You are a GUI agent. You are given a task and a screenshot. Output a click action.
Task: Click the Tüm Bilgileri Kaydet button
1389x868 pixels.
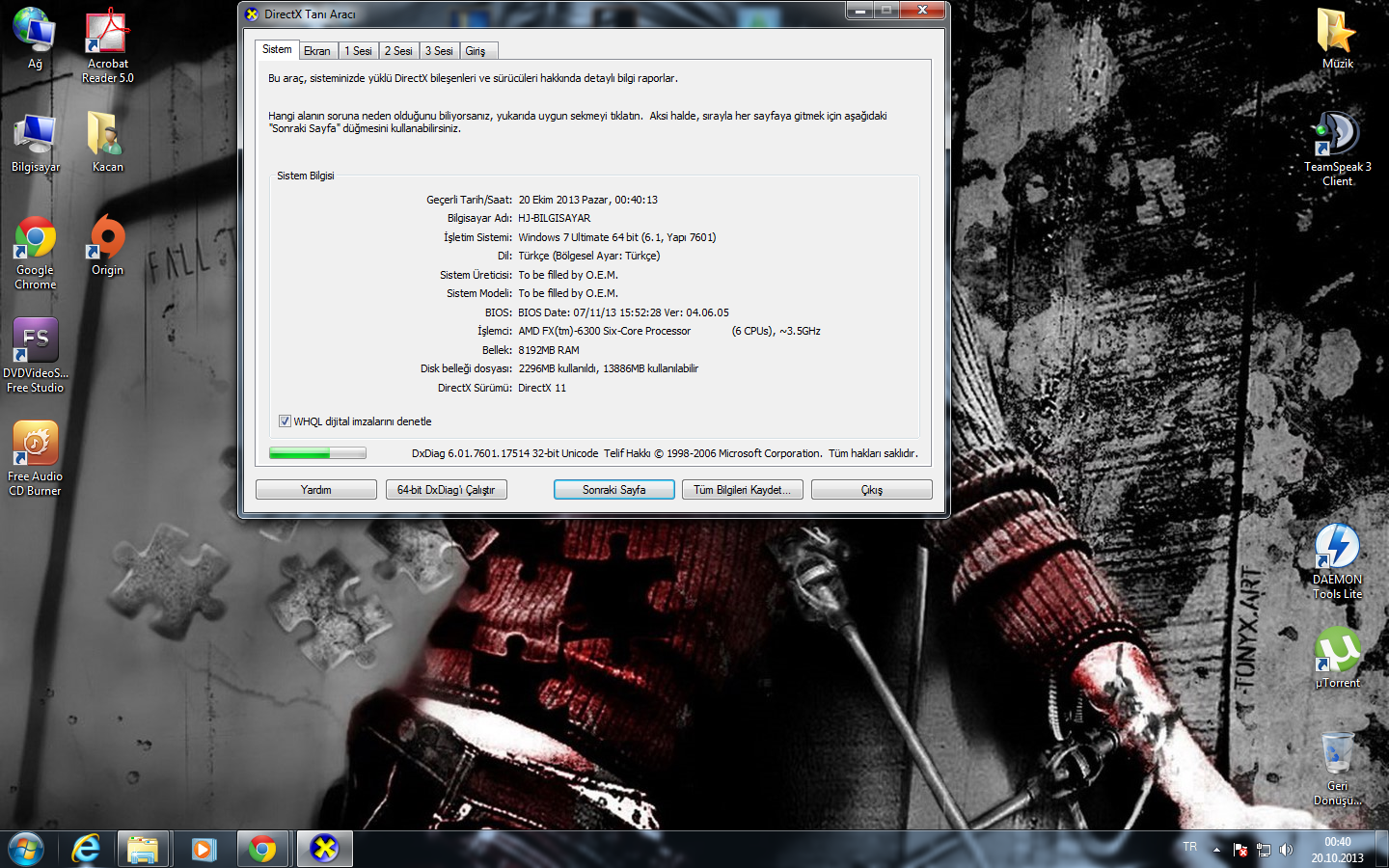[741, 490]
